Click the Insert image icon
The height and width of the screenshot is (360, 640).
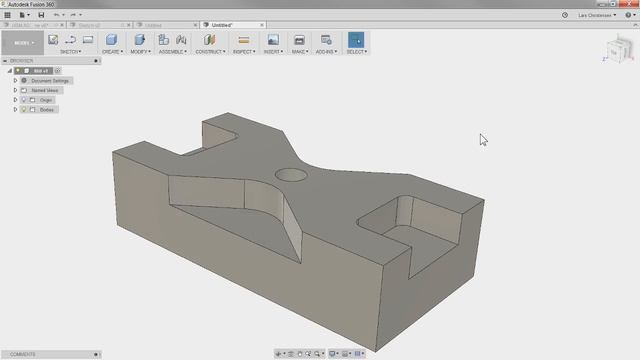coord(273,40)
